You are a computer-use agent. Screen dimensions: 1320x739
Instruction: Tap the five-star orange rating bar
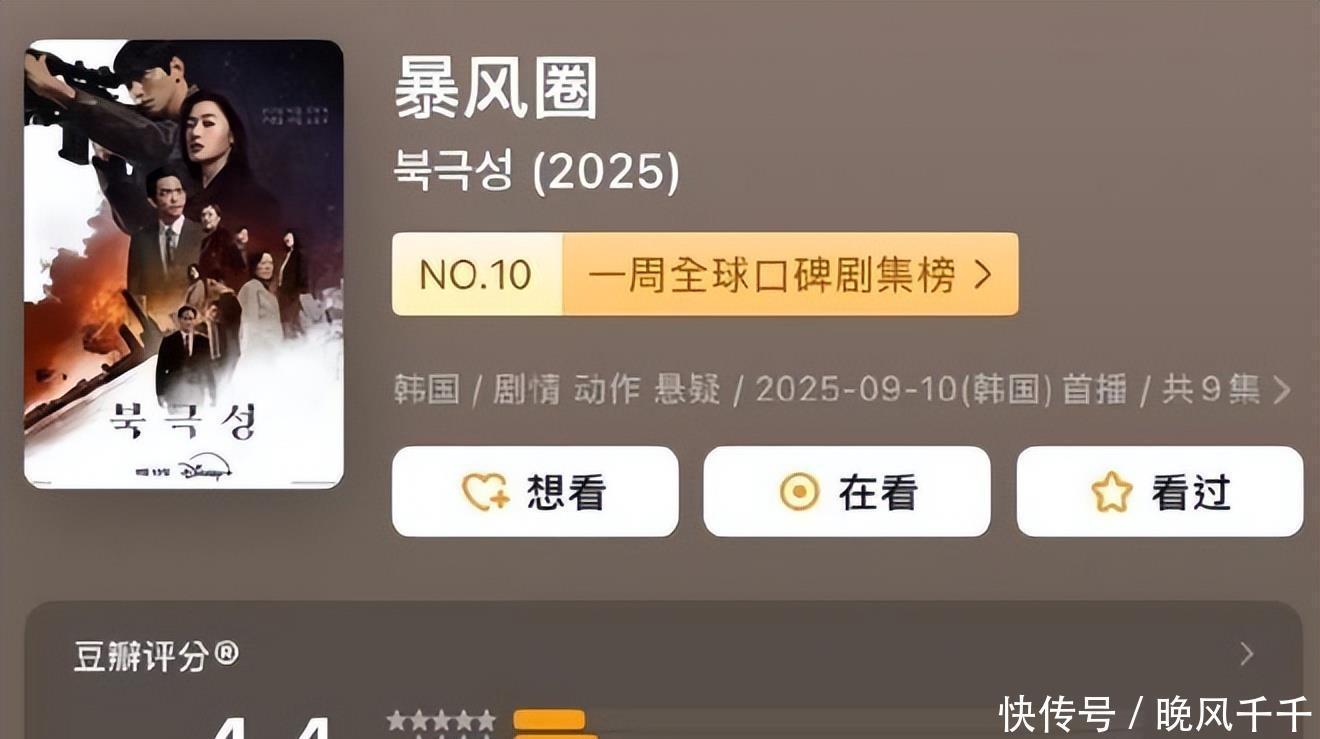click(x=549, y=720)
